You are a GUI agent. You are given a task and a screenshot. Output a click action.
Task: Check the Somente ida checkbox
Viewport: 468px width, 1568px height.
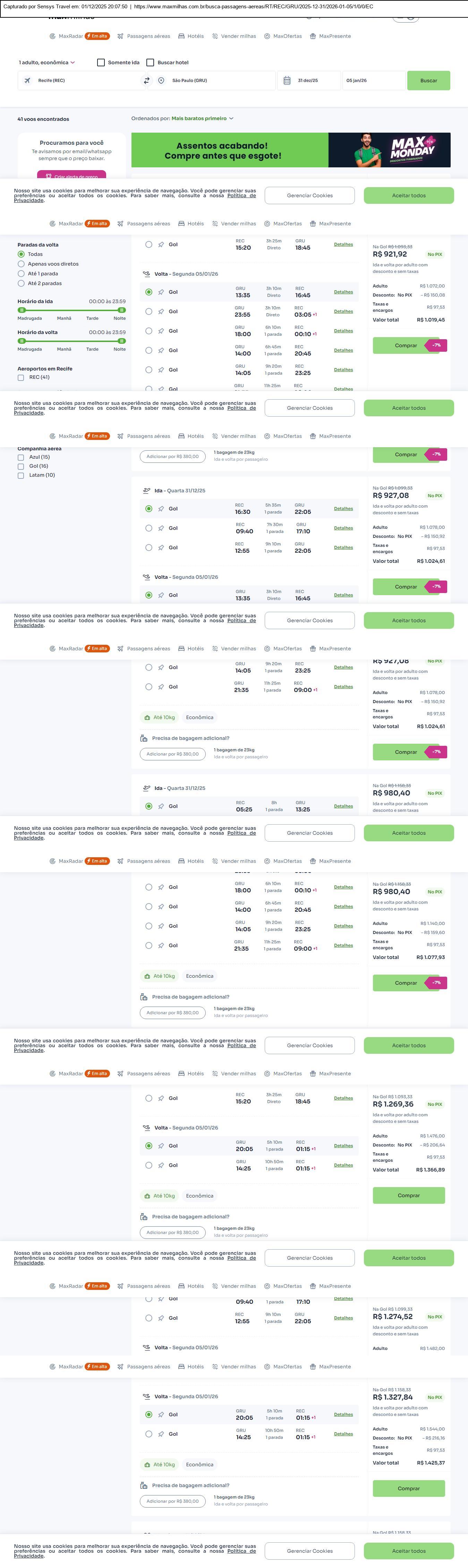pyautogui.click(x=101, y=63)
